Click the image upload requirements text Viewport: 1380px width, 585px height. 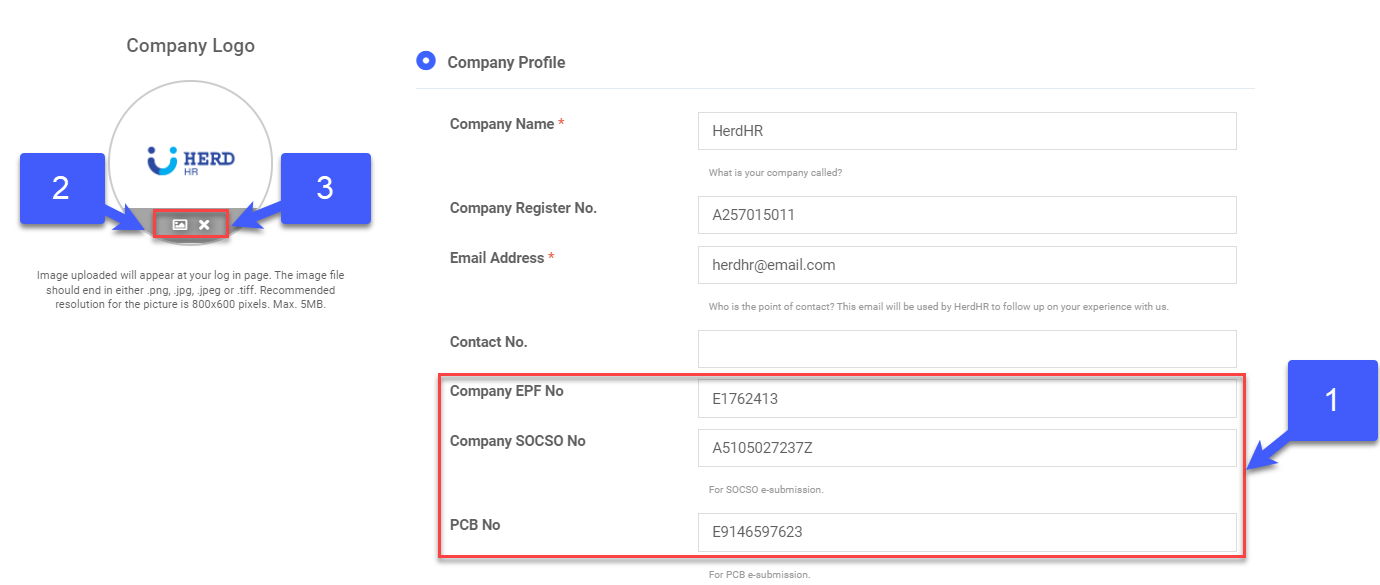[x=190, y=289]
